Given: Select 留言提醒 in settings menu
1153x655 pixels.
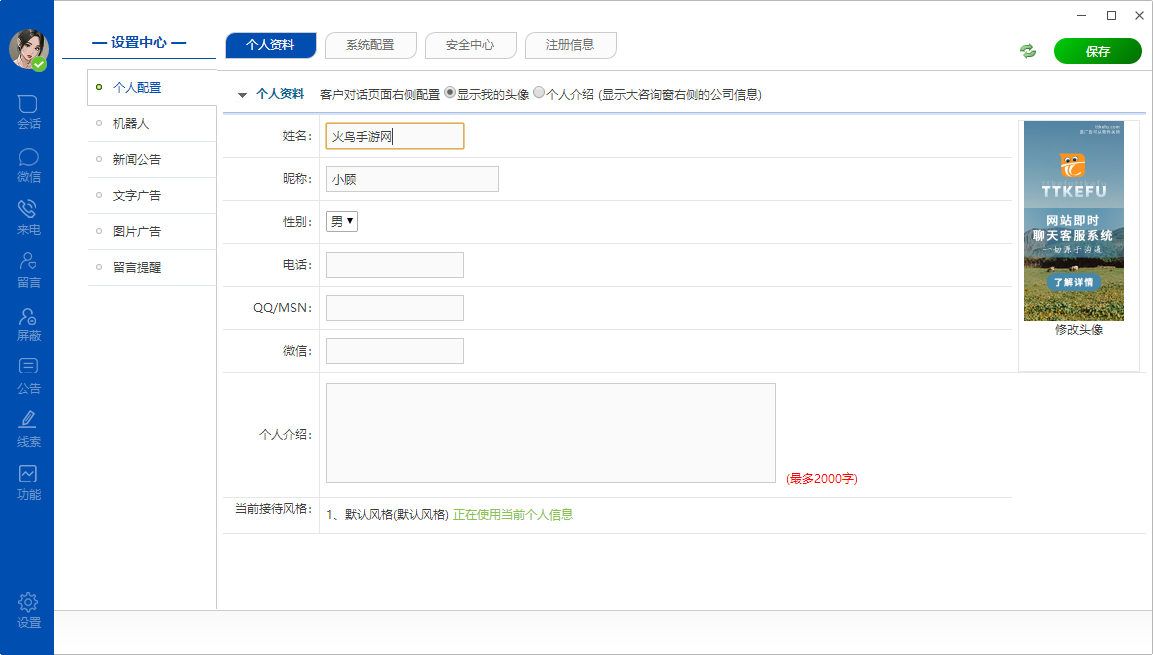Looking at the screenshot, I should 151,268.
